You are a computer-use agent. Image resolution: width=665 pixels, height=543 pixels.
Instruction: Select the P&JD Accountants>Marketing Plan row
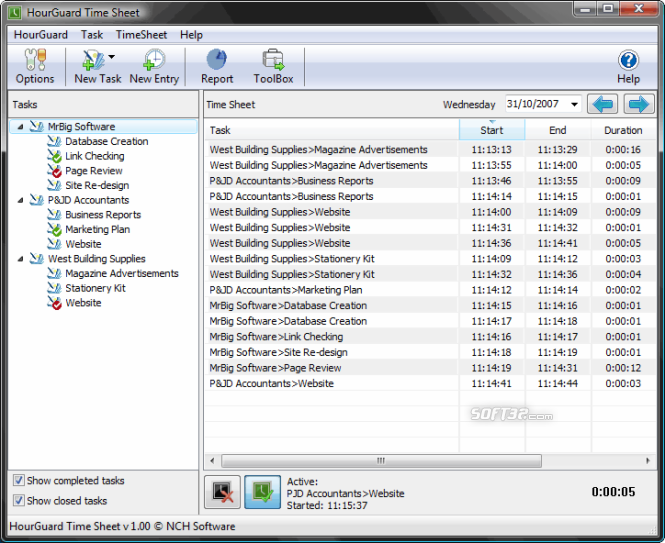tap(430, 290)
